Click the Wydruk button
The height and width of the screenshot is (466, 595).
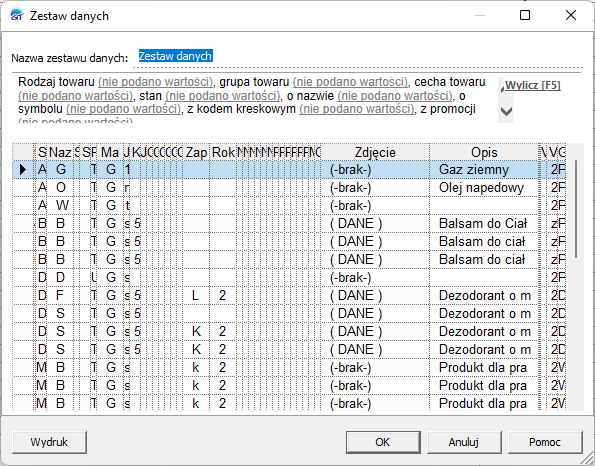tap(49, 442)
